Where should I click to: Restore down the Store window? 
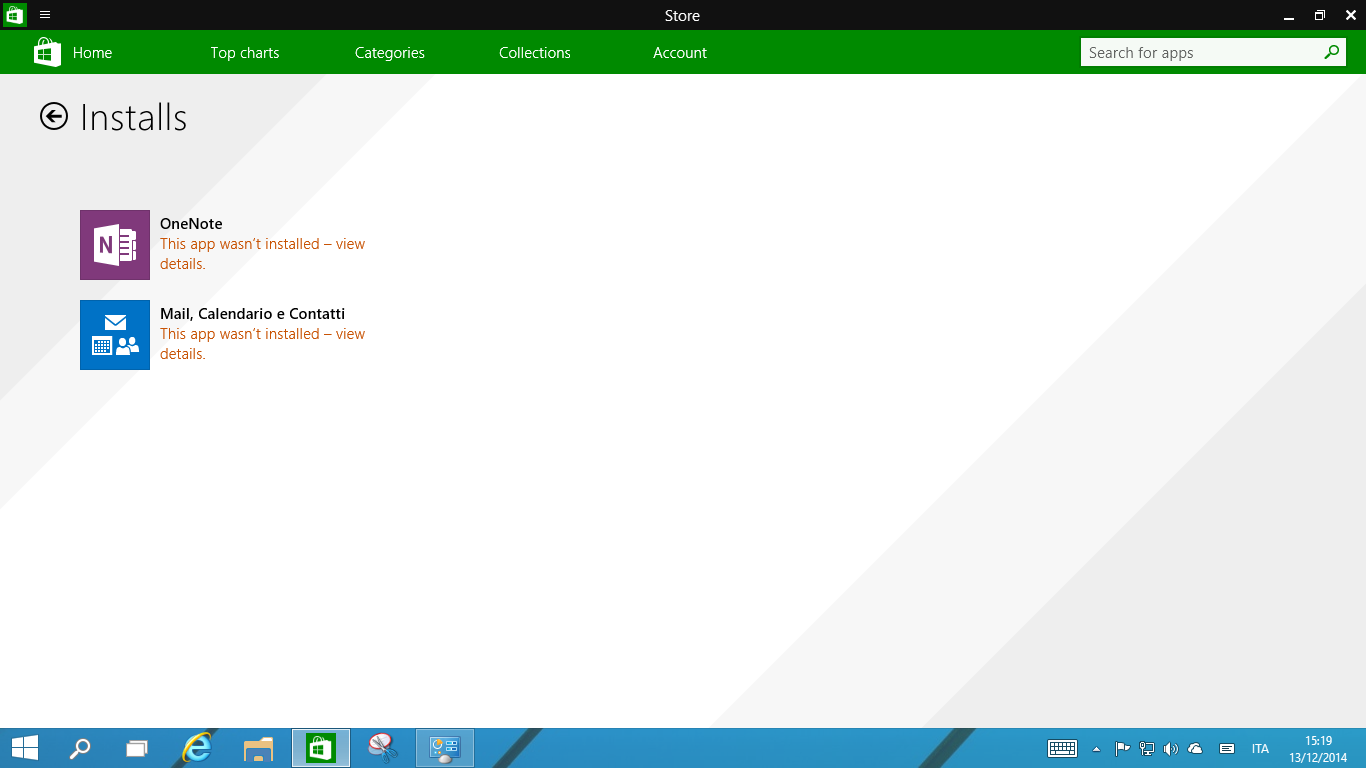[1320, 15]
